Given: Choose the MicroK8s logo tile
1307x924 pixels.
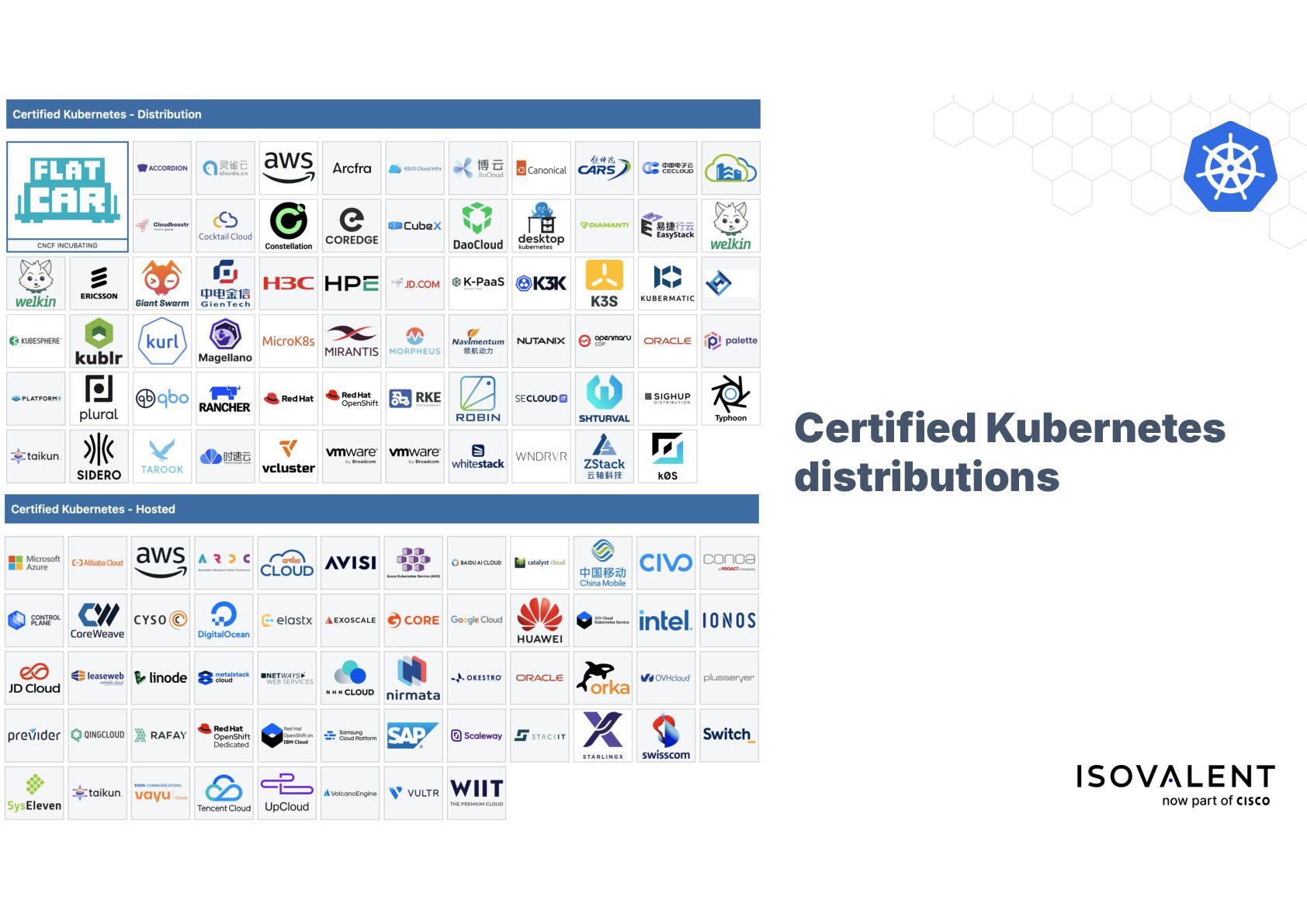Looking at the screenshot, I should point(289,341).
